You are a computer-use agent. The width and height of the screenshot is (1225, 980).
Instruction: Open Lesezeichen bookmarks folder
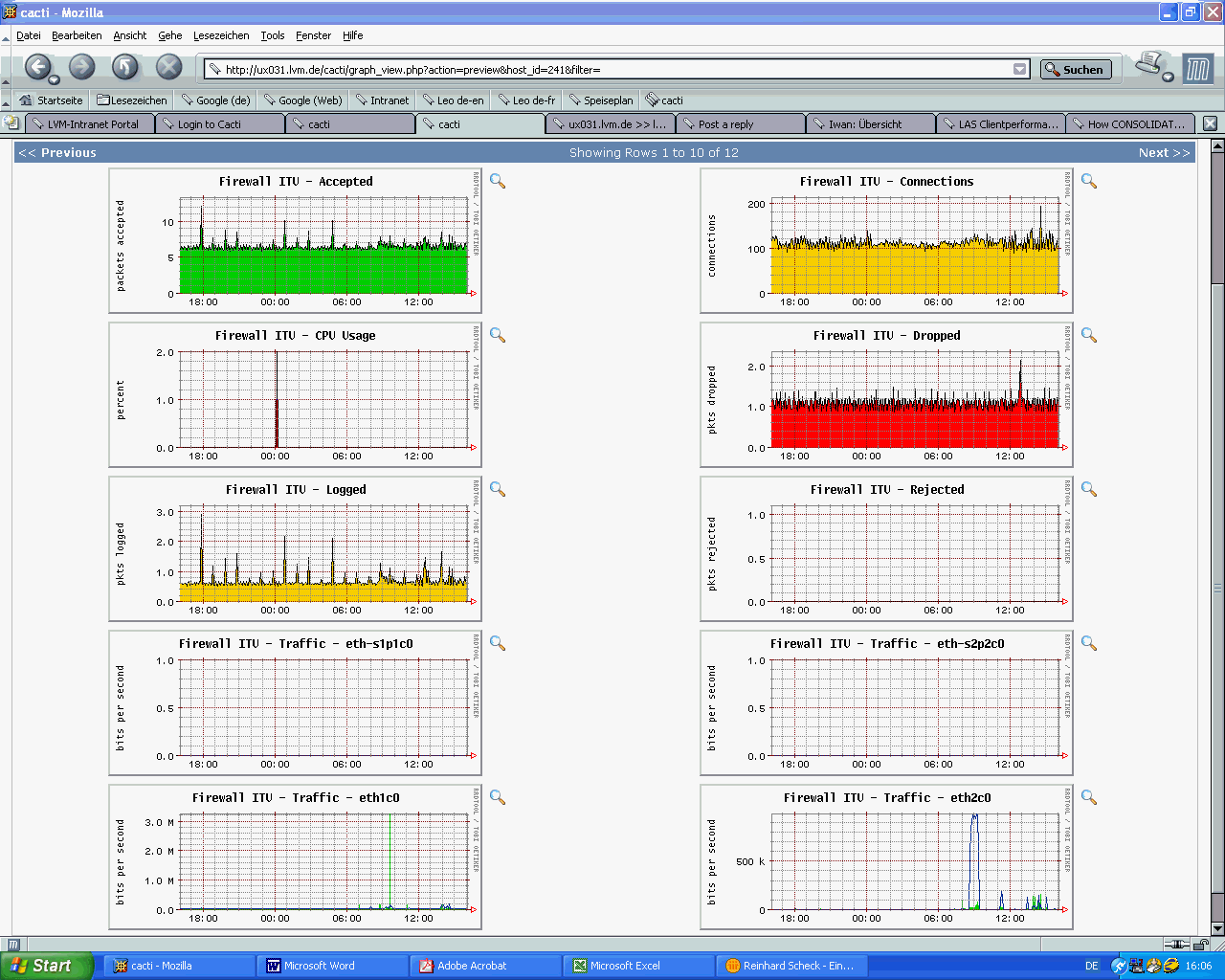click(x=132, y=100)
